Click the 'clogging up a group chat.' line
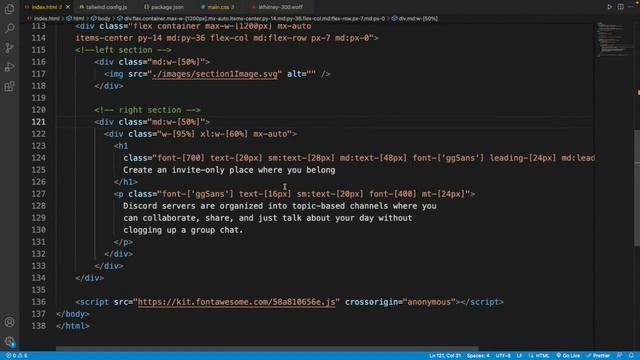The height and width of the screenshot is (360, 640). point(183,230)
